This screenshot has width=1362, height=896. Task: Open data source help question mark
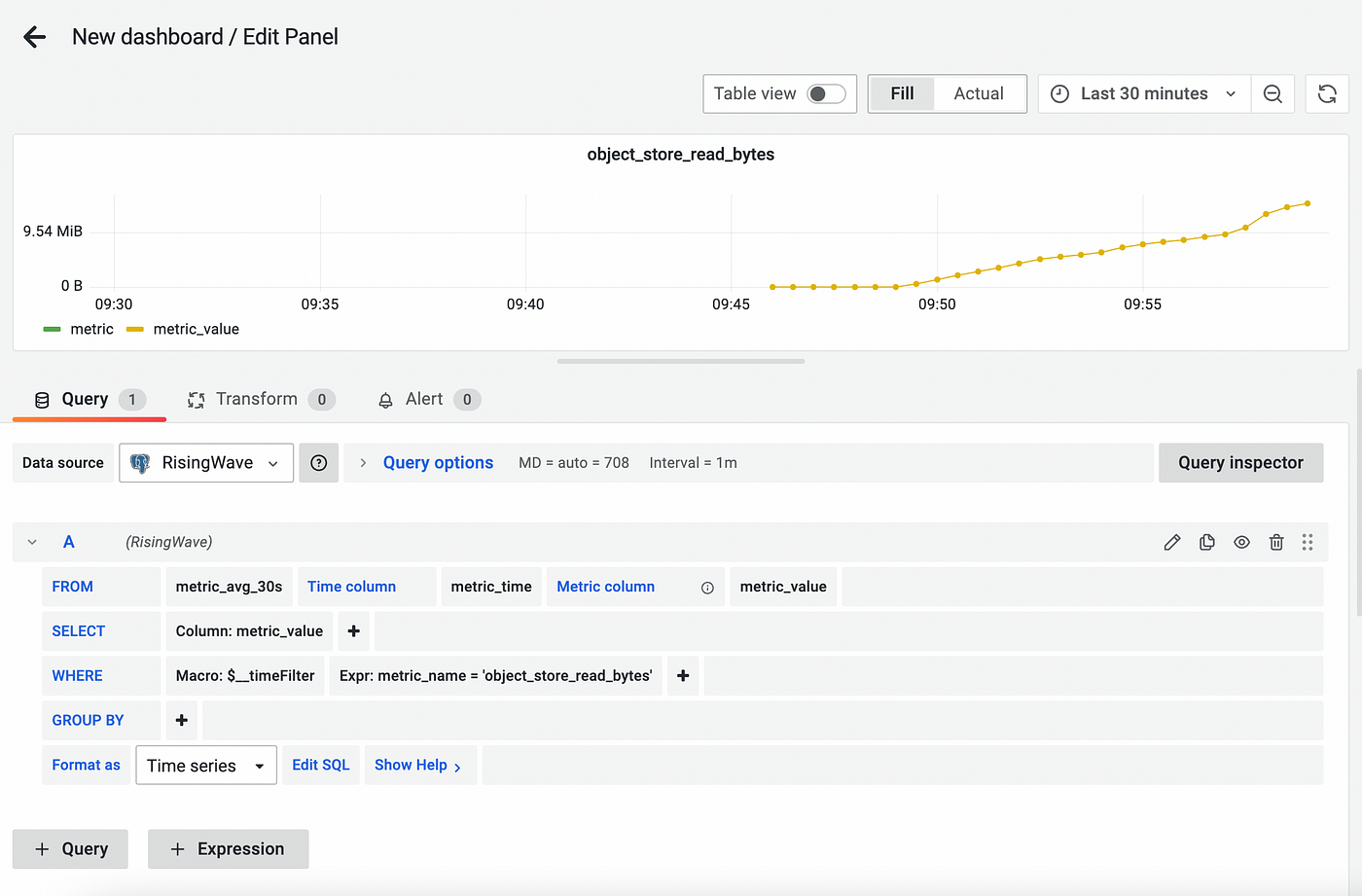[x=318, y=462]
